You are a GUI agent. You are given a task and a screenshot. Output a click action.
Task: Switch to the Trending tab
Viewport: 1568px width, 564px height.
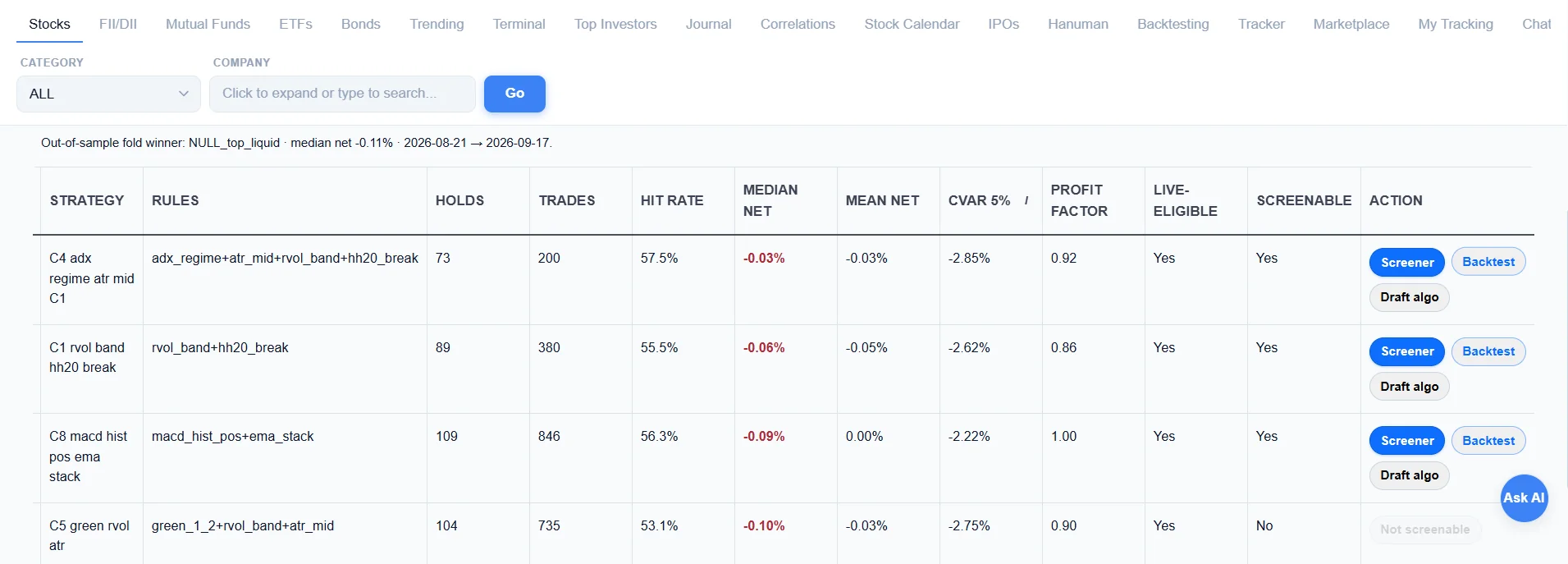pyautogui.click(x=437, y=24)
